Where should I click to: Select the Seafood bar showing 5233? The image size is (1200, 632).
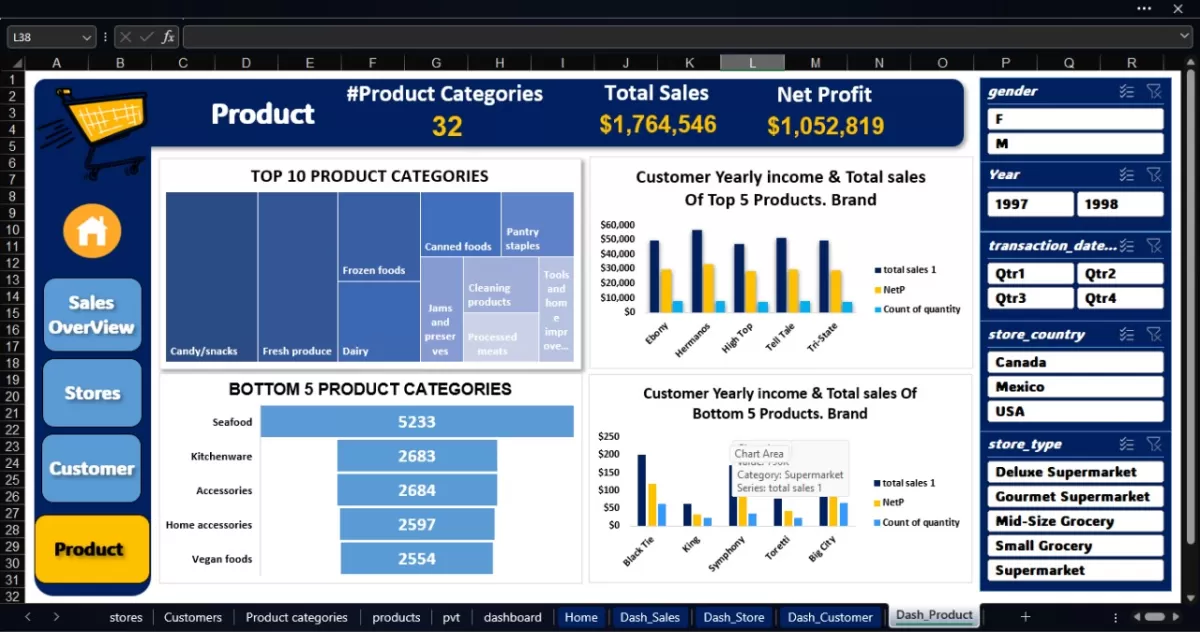click(x=417, y=422)
